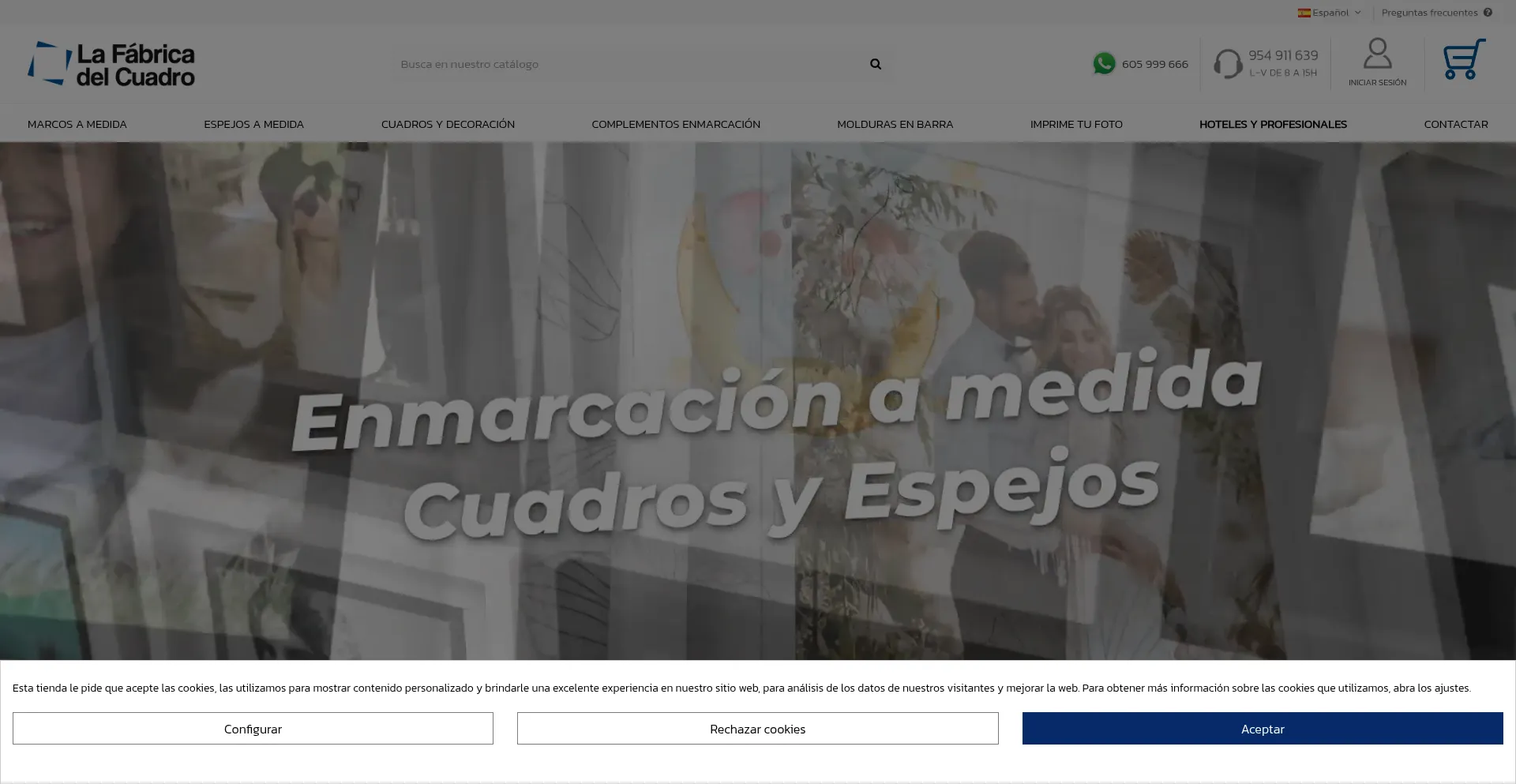1516x784 pixels.
Task: Click the Preguntas frecuentes help icon
Action: coord(1487,12)
